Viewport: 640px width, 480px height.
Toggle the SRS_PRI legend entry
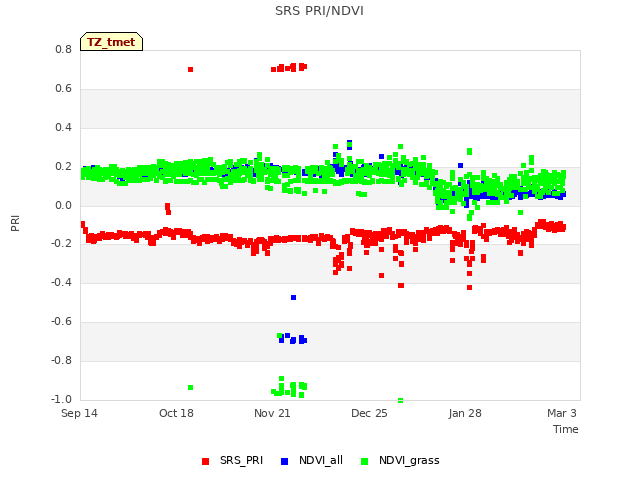coord(233,460)
